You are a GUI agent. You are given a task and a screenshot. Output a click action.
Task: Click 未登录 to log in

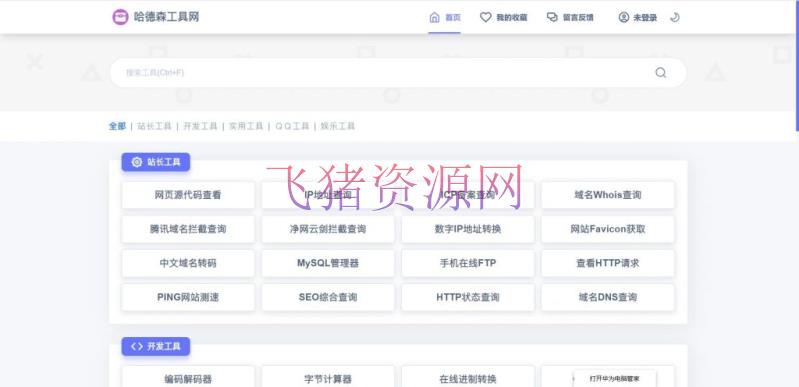(637, 17)
